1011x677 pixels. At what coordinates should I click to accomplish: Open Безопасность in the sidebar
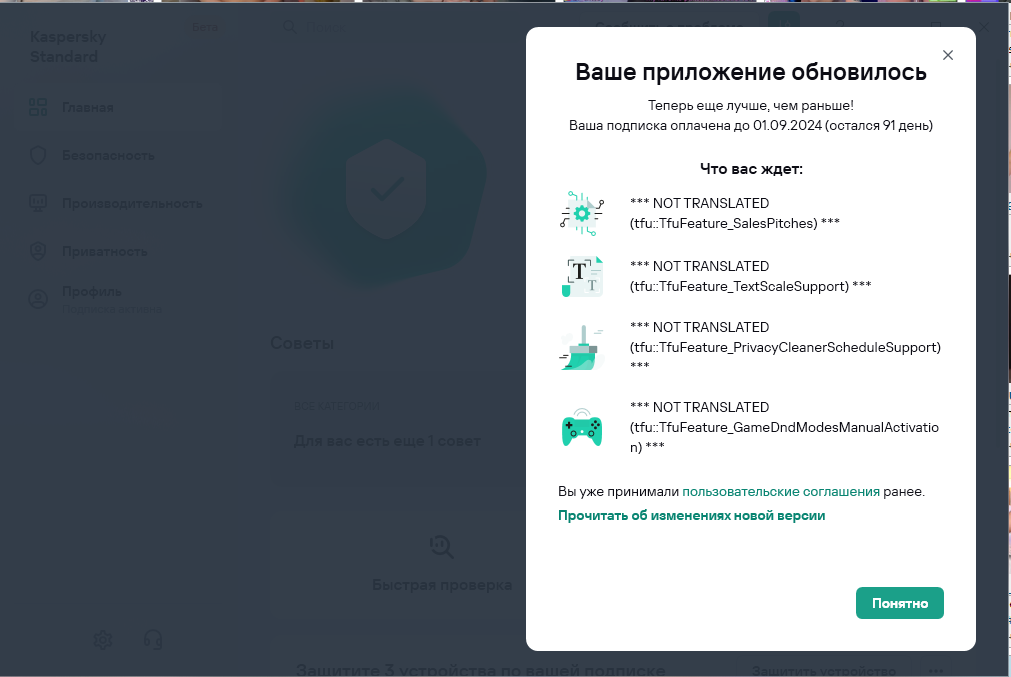(108, 155)
